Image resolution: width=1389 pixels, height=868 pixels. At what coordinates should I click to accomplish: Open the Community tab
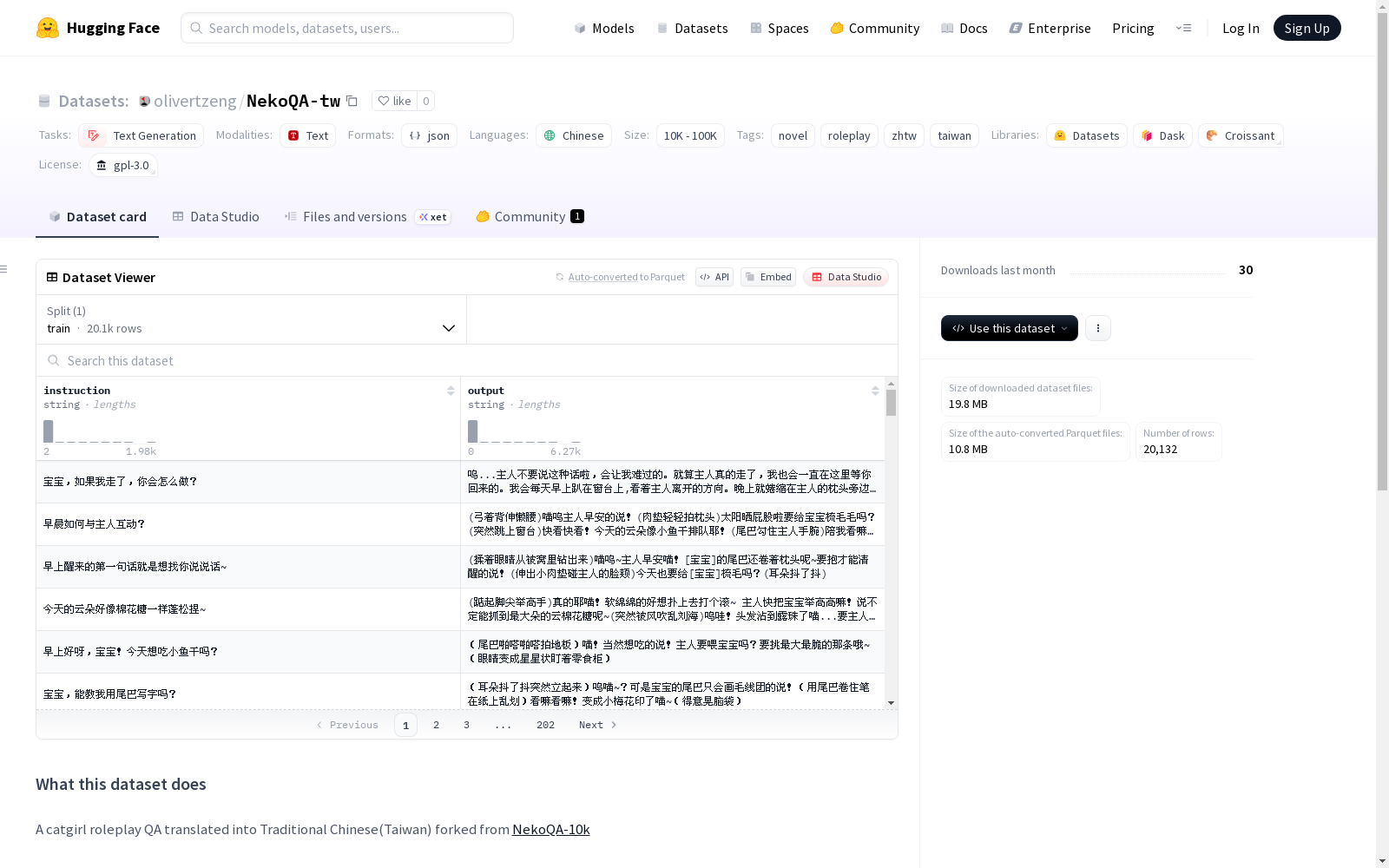pos(530,217)
